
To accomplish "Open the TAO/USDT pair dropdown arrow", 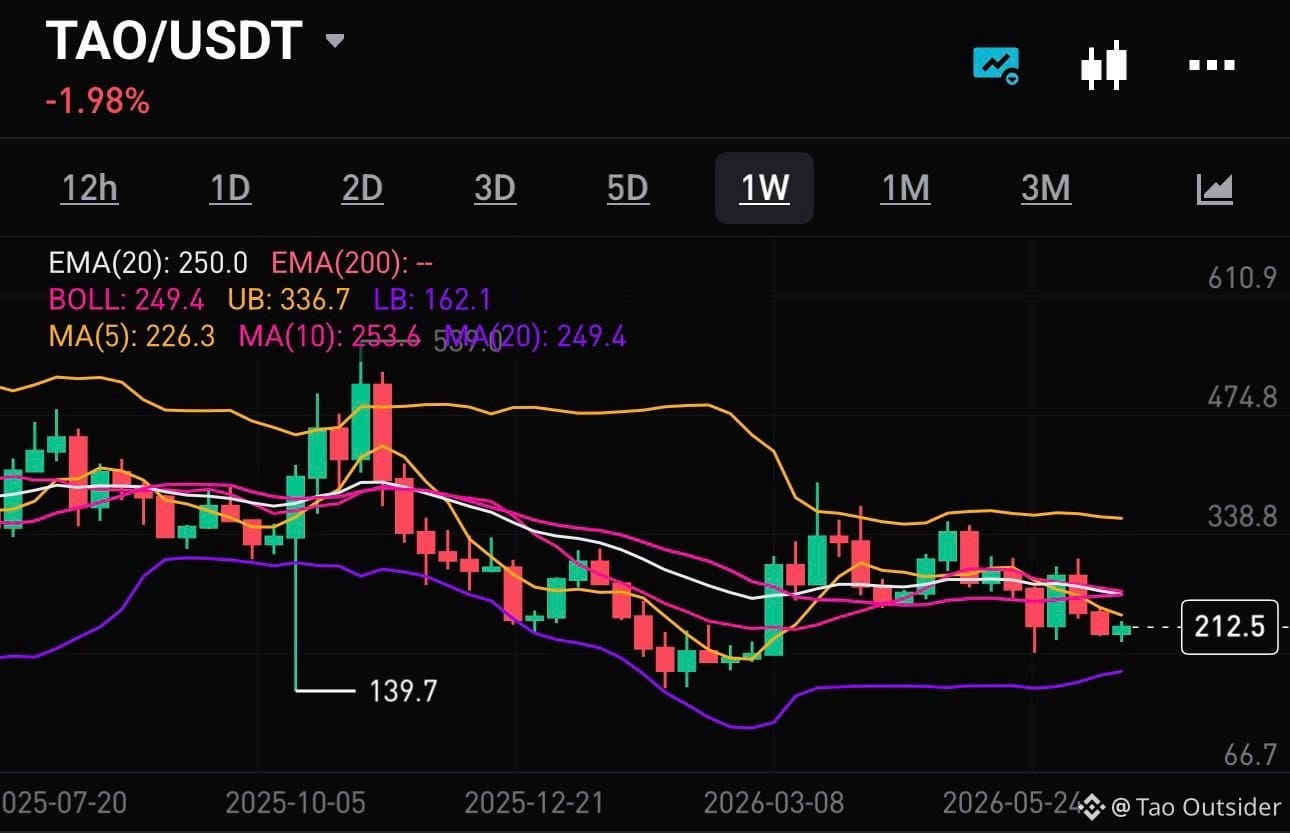I will (x=335, y=41).
